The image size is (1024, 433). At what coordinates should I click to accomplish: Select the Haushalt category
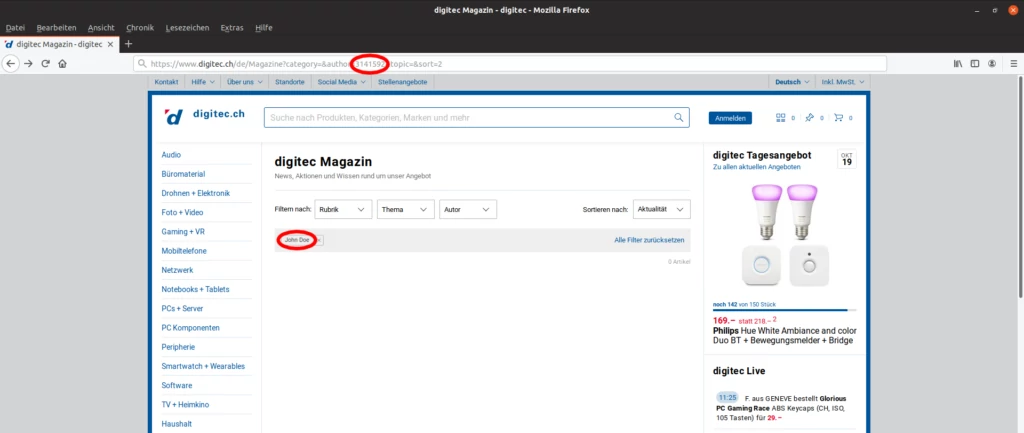point(176,424)
